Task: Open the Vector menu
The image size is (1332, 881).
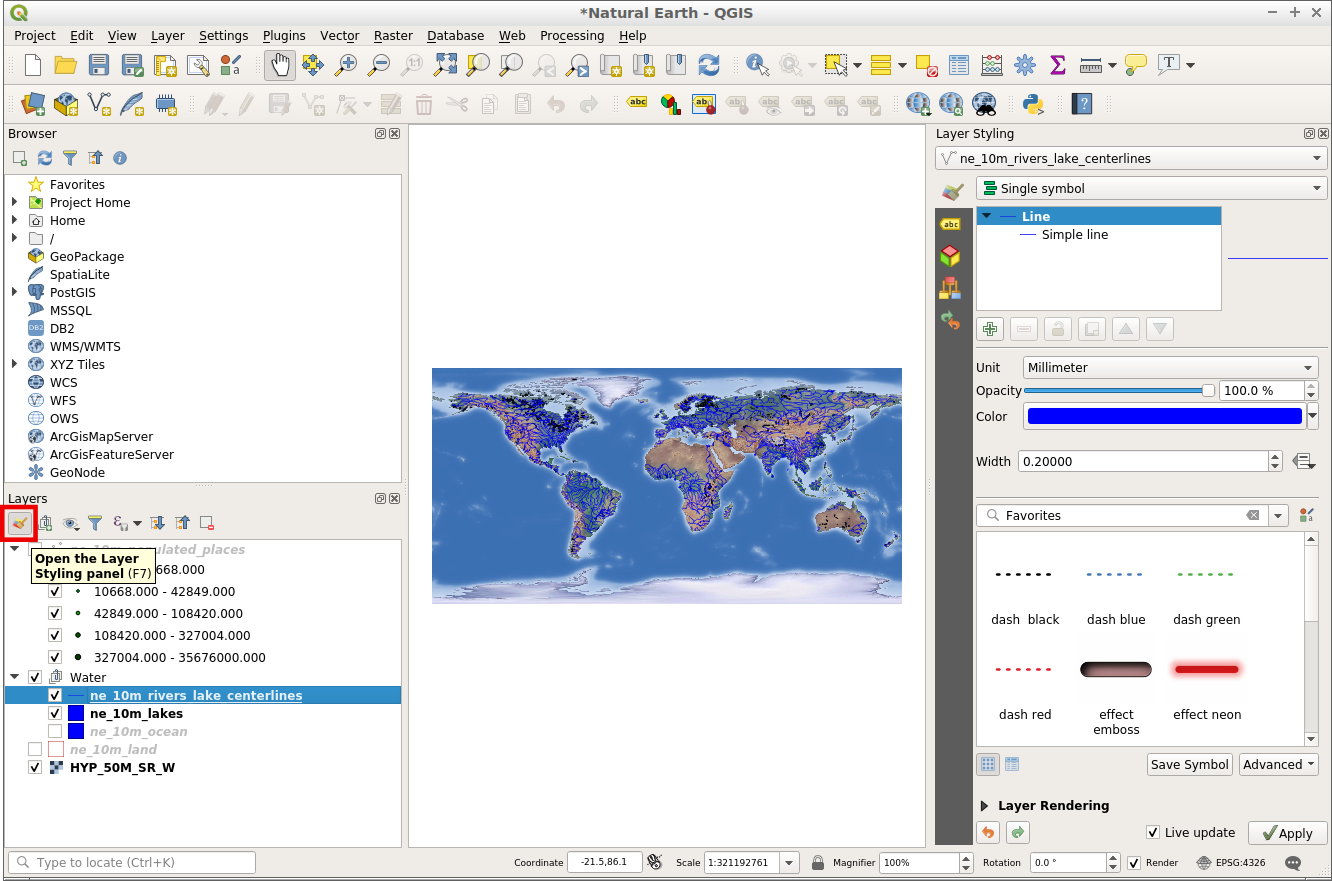Action: pyautogui.click(x=340, y=35)
